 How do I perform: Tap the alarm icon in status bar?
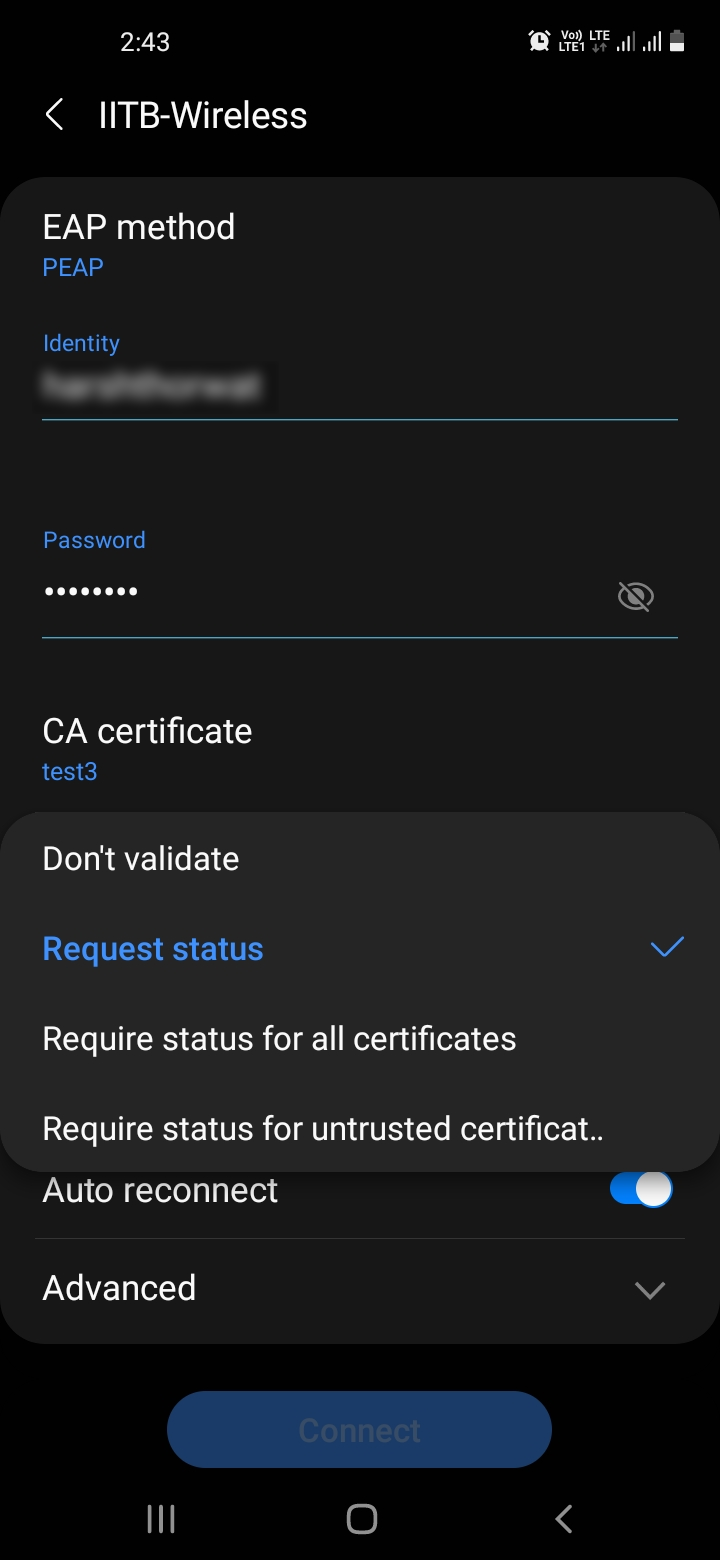(x=539, y=41)
